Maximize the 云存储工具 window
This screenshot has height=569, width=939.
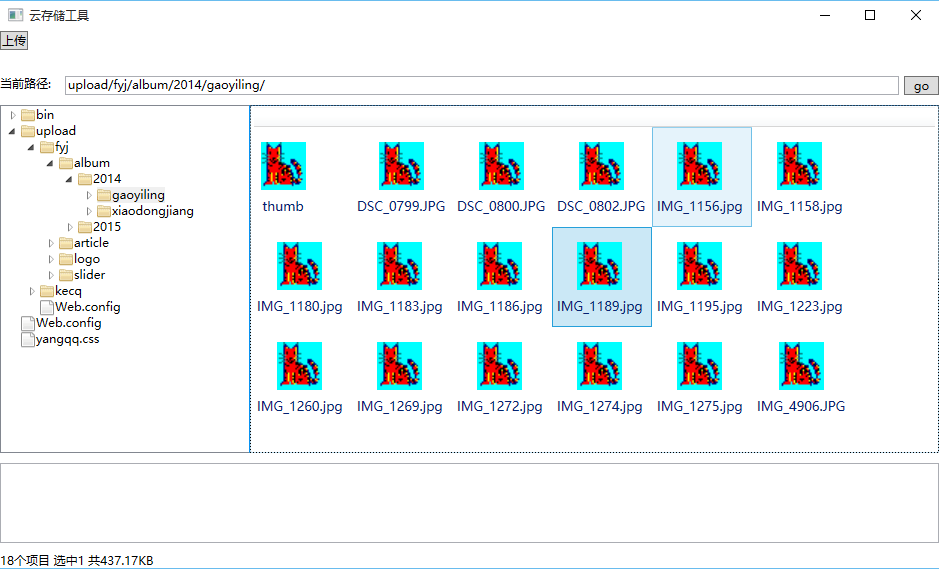pyautogui.click(x=870, y=15)
